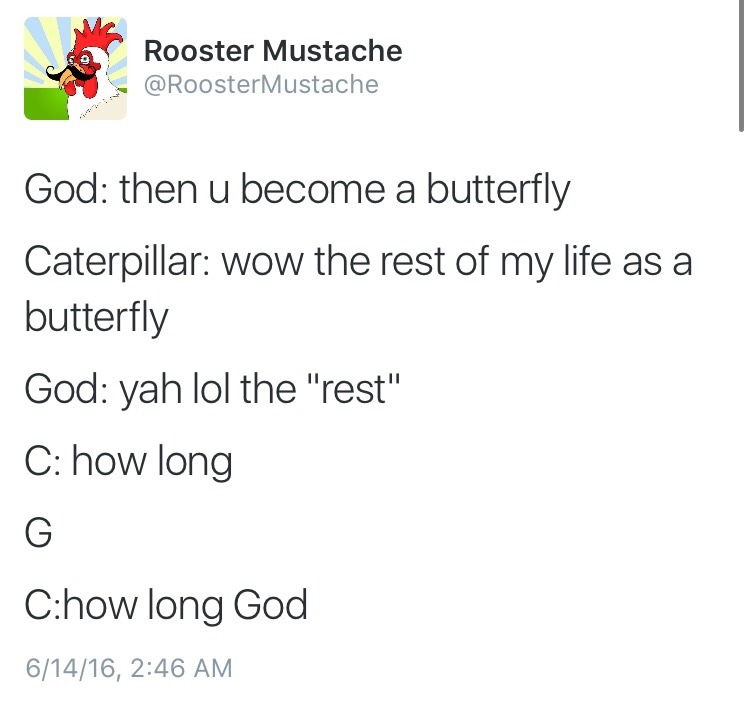Click standalone "butterfly" on the third text line
Viewport: 750px width, 709px height.
click(96, 319)
